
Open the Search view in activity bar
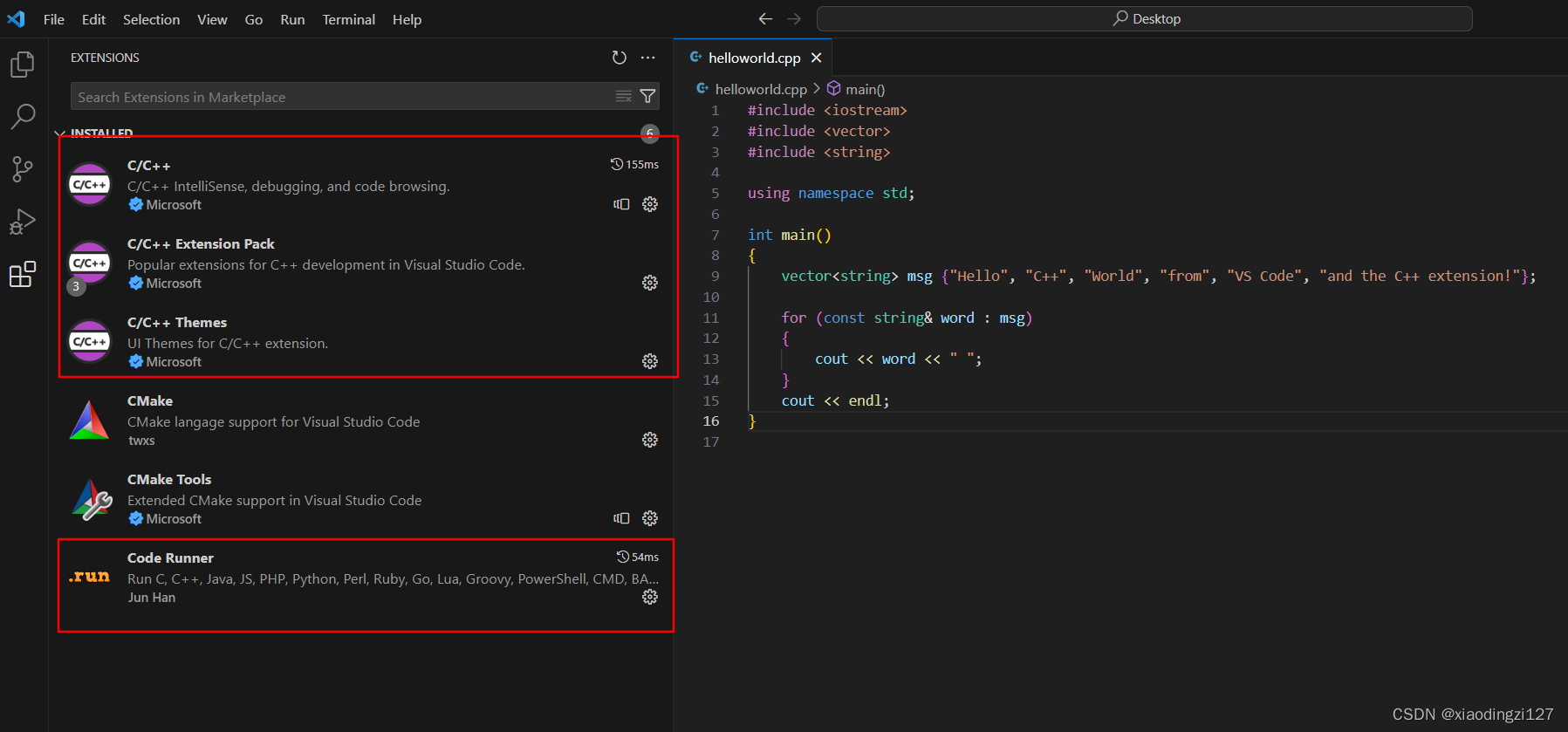23,116
